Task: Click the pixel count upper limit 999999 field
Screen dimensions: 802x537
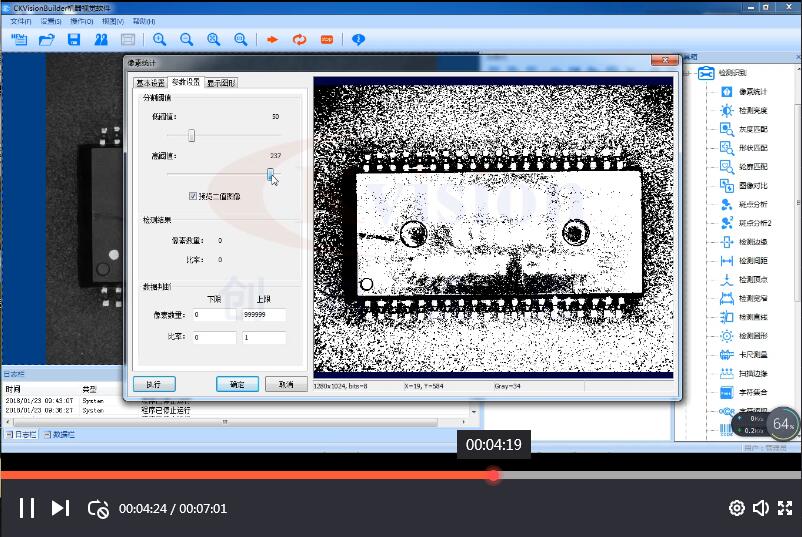Action: pos(264,315)
